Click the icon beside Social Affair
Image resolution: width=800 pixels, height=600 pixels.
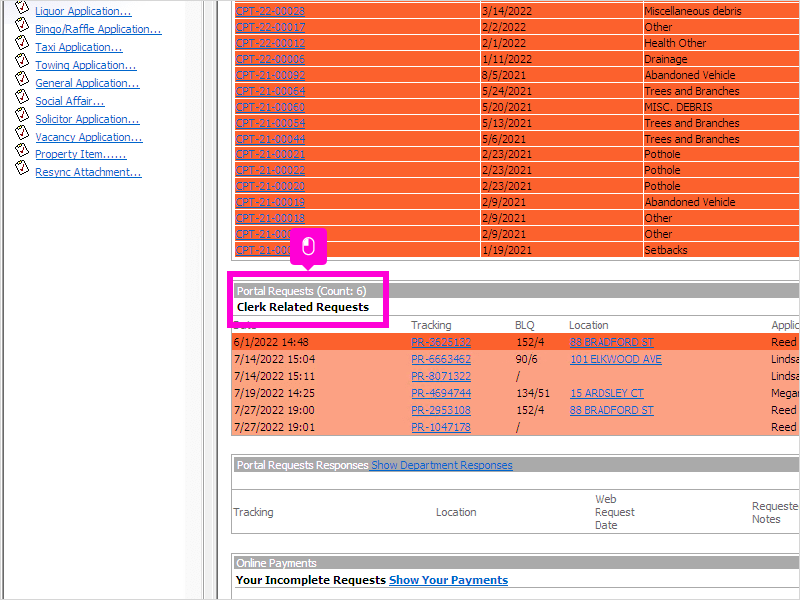[21, 95]
